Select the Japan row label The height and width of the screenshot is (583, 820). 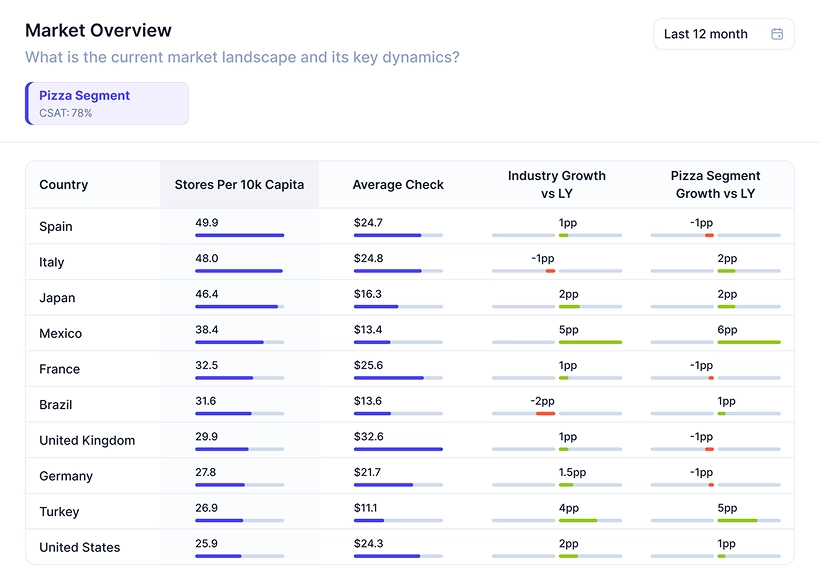tap(57, 298)
